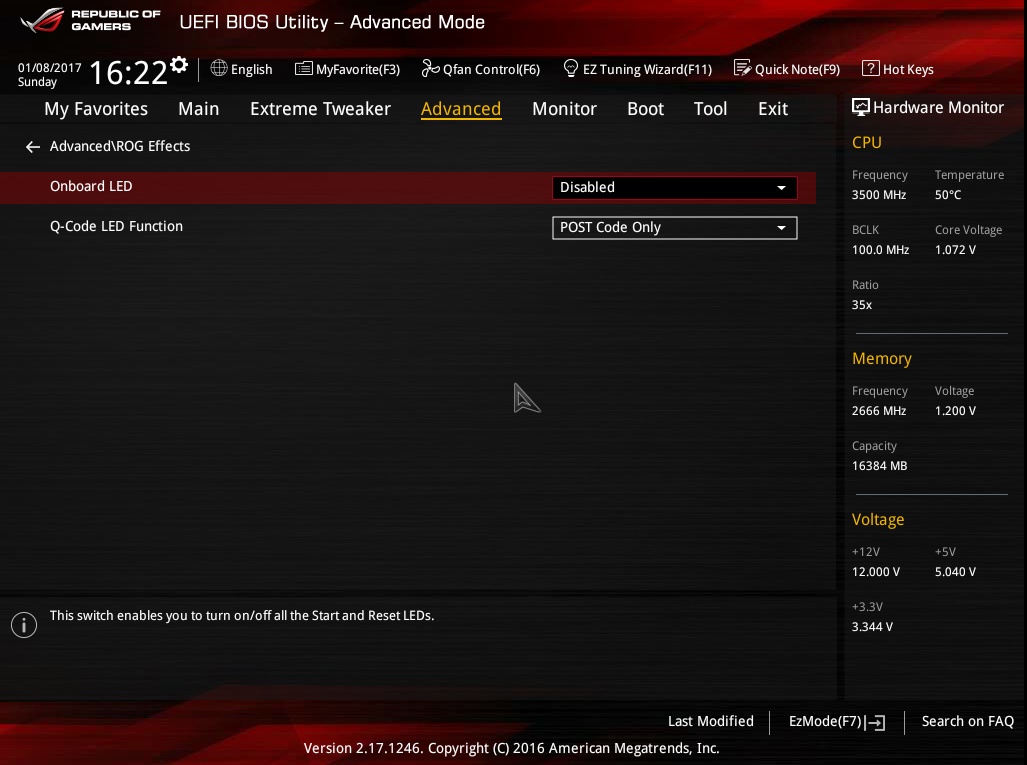This screenshot has width=1027, height=765.
Task: Click the globe language icon
Action: (x=219, y=68)
